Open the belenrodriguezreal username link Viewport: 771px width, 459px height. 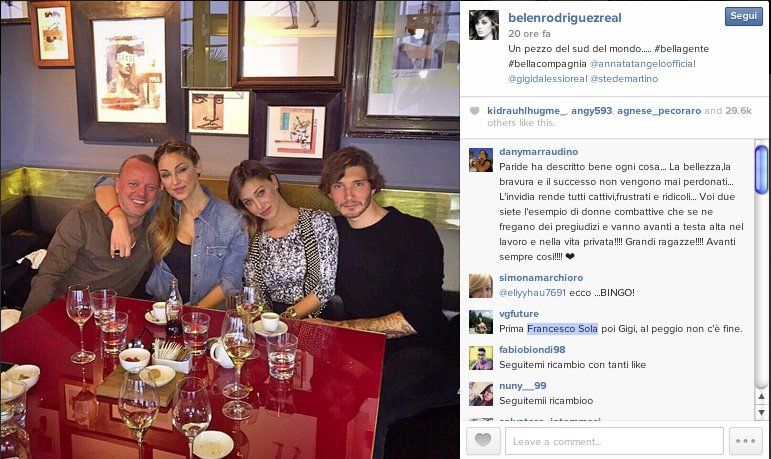coord(564,18)
